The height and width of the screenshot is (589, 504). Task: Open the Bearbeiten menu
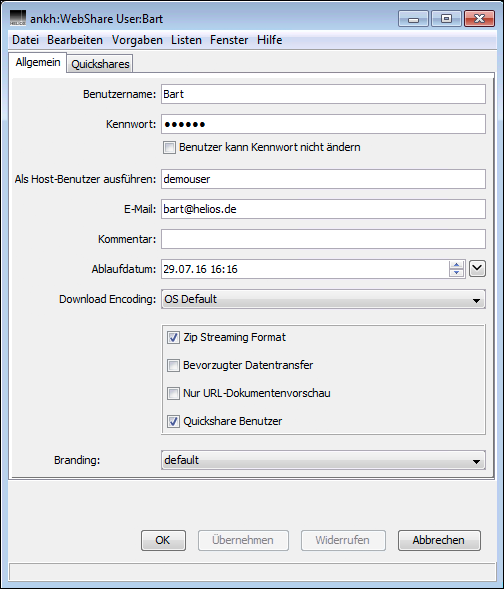tap(75, 40)
